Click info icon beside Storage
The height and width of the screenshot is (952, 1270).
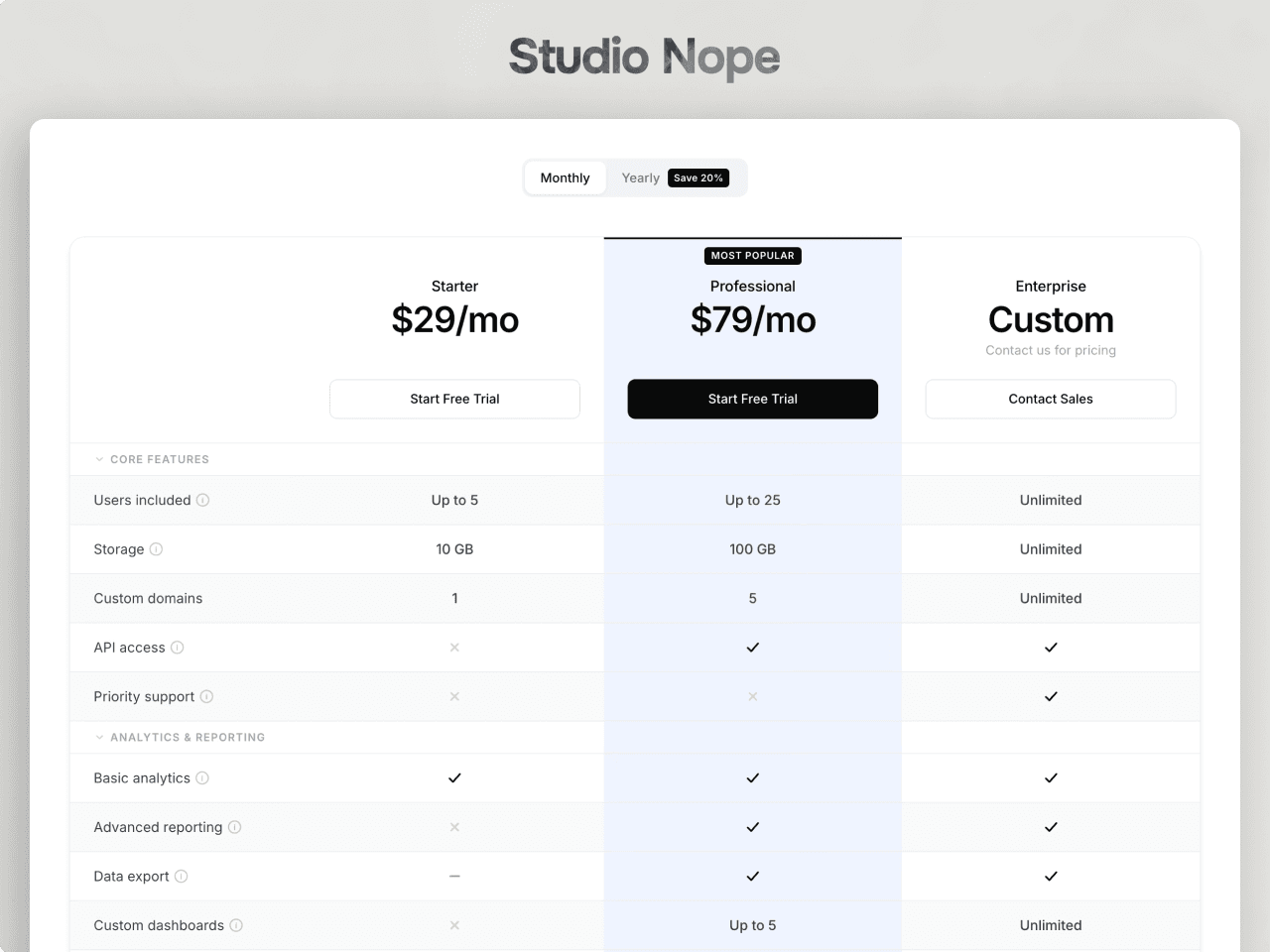156,549
